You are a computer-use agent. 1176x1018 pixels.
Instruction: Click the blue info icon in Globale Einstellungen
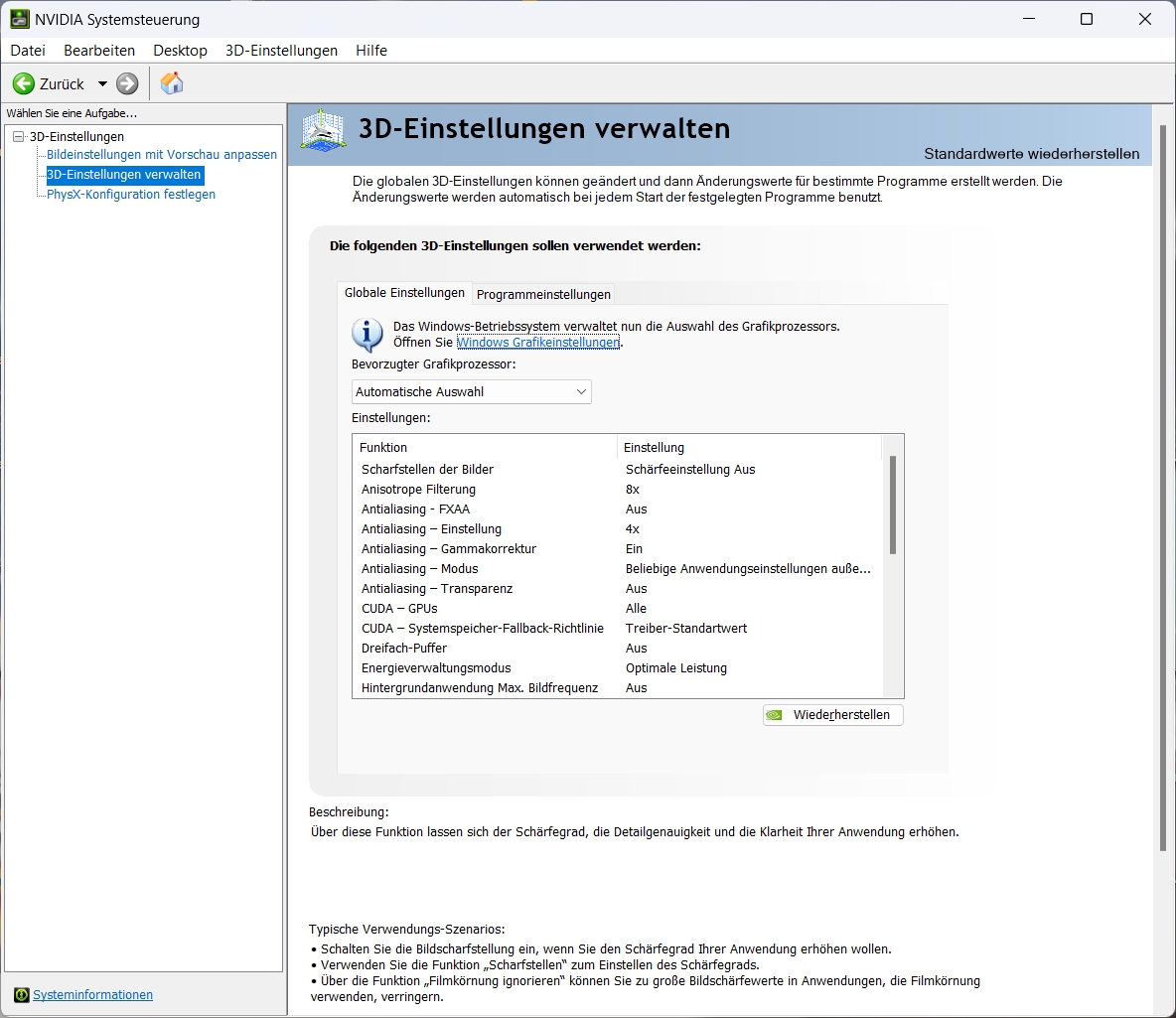367,335
